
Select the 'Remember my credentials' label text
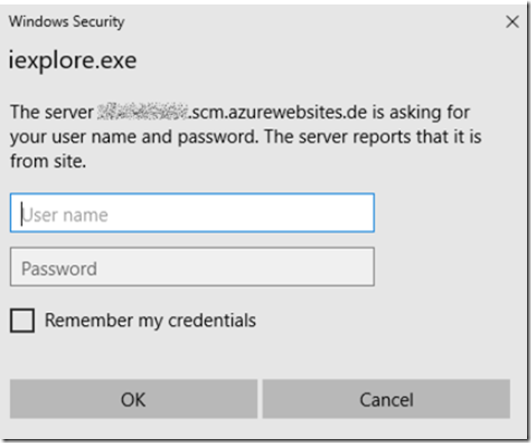click(x=150, y=320)
